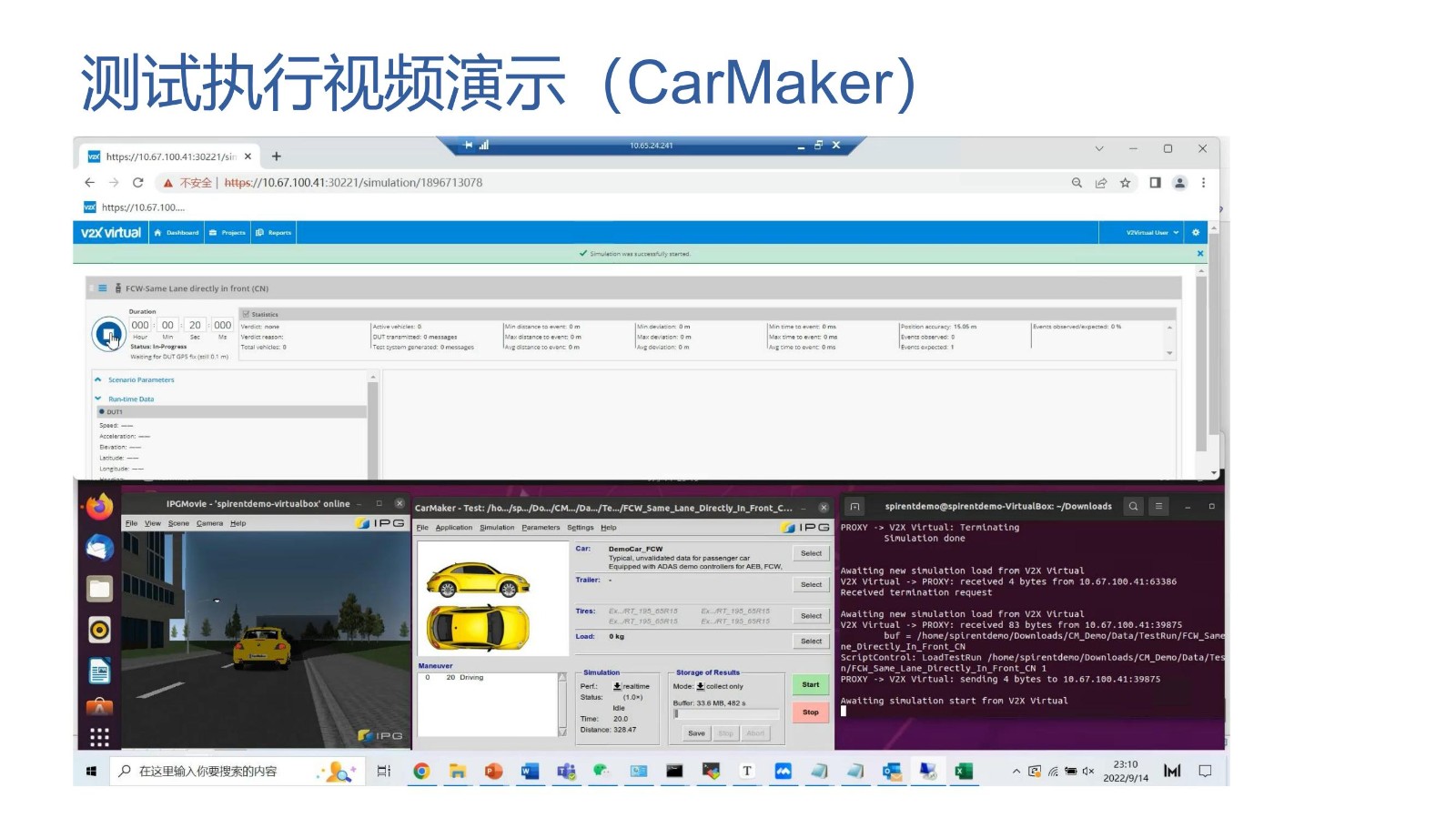Open the Simulation menu in CarMaker
Image resolution: width=1456 pixels, height=818 pixels.
click(x=497, y=528)
